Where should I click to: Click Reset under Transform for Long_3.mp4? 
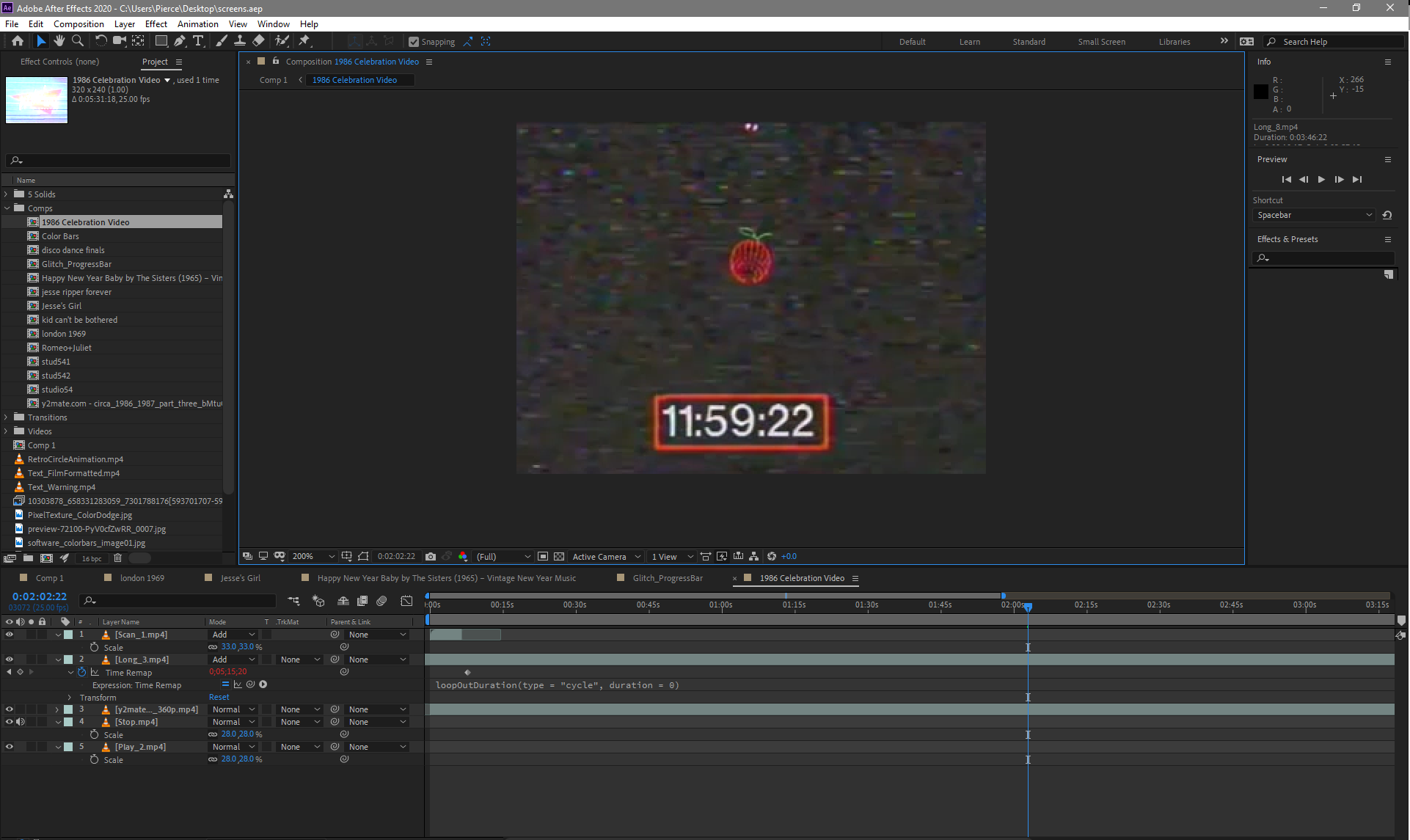click(x=219, y=697)
